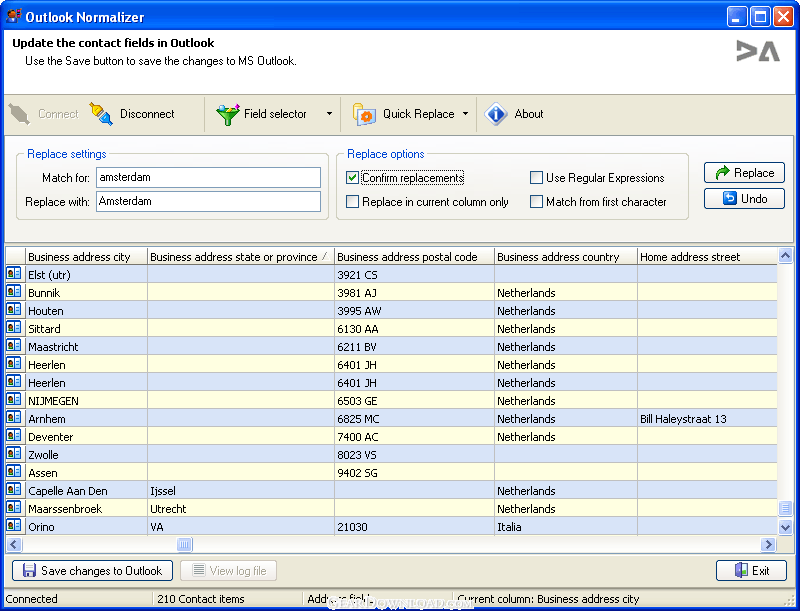The image size is (800, 611).
Task: Click the green arrow icon on Replace button
Action: [x=722, y=173]
